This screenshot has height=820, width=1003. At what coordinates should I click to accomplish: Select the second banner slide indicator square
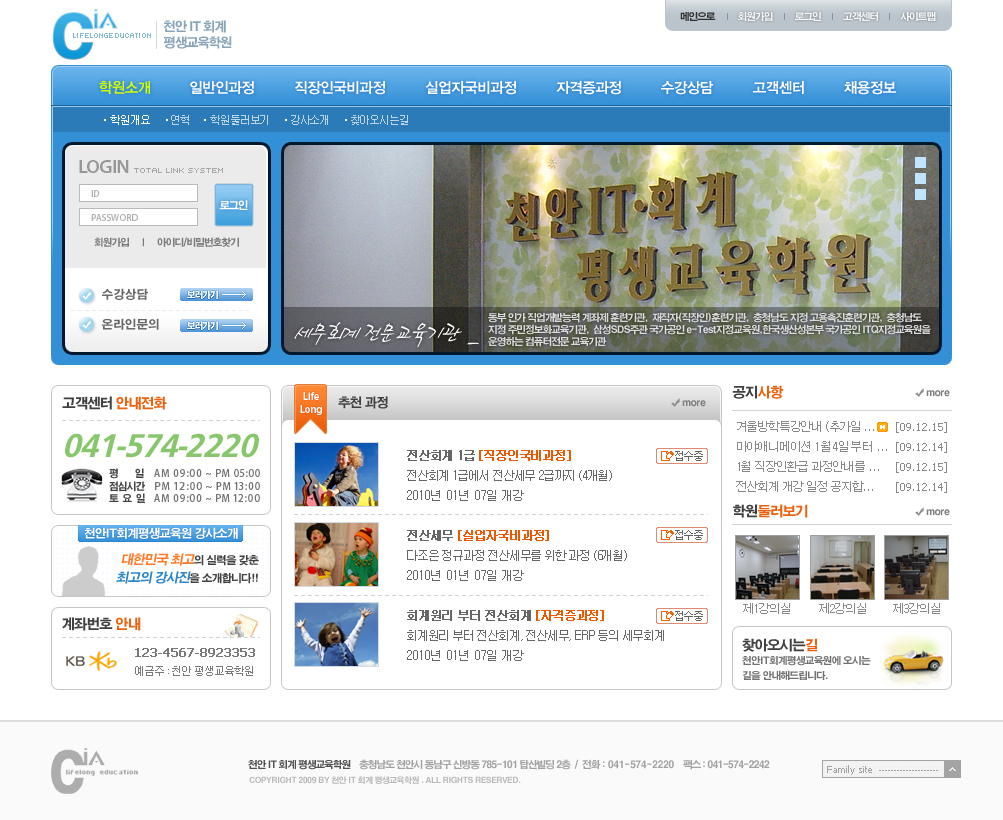pos(920,179)
